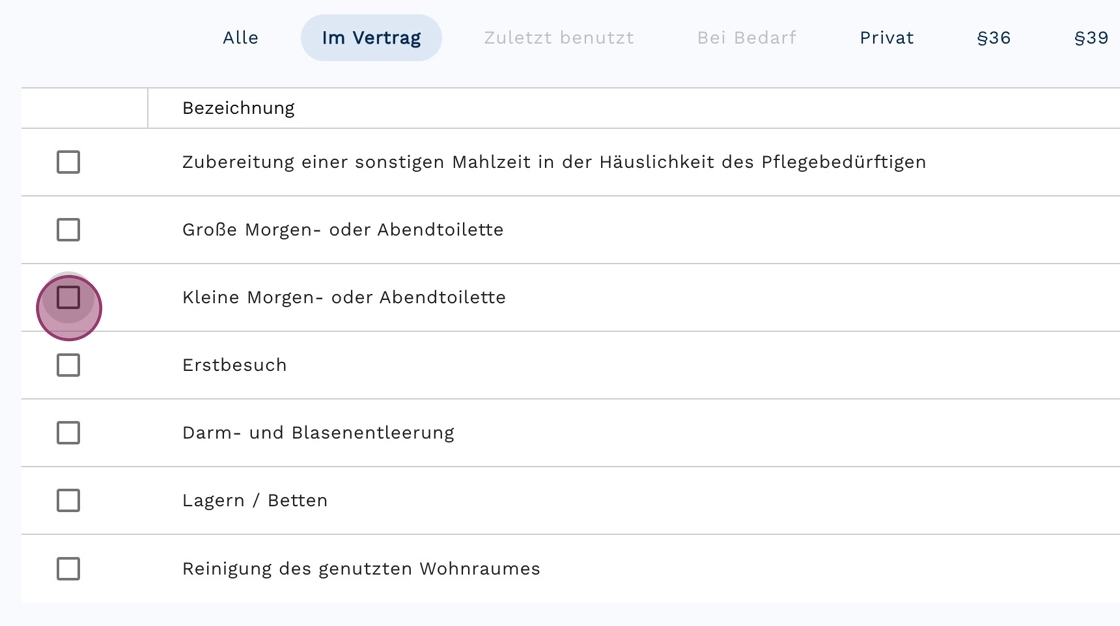Show the Privat services tab
The width and height of the screenshot is (1120, 626).
click(886, 38)
